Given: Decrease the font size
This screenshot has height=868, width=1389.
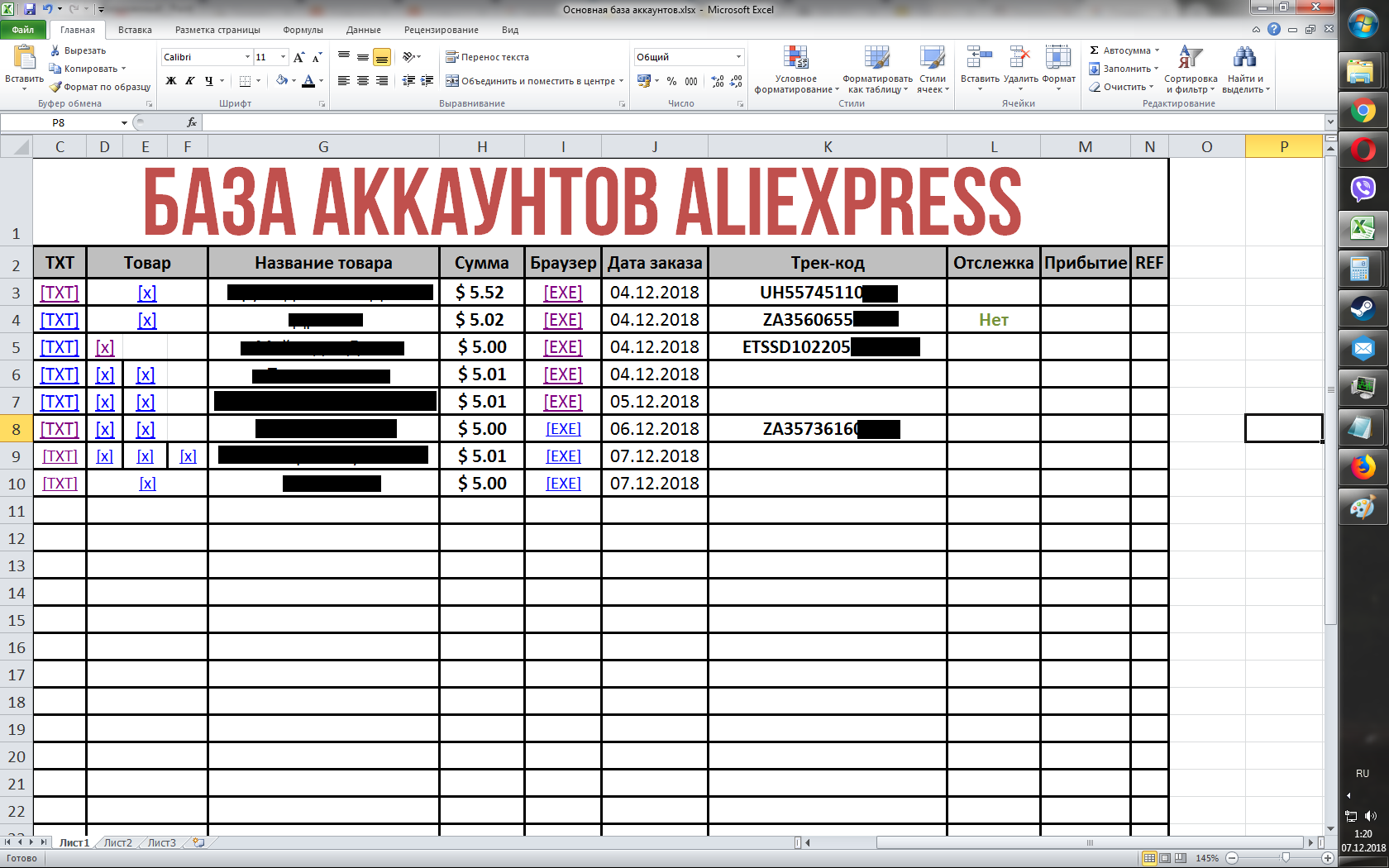Looking at the screenshot, I should point(317,57).
